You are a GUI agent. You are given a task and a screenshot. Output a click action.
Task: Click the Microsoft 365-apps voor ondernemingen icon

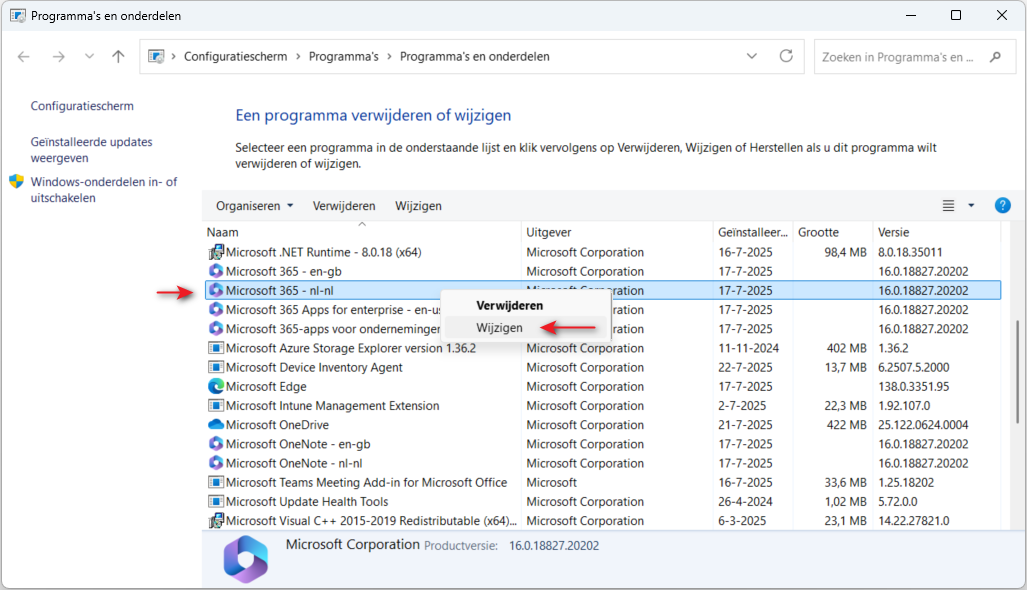(x=215, y=329)
